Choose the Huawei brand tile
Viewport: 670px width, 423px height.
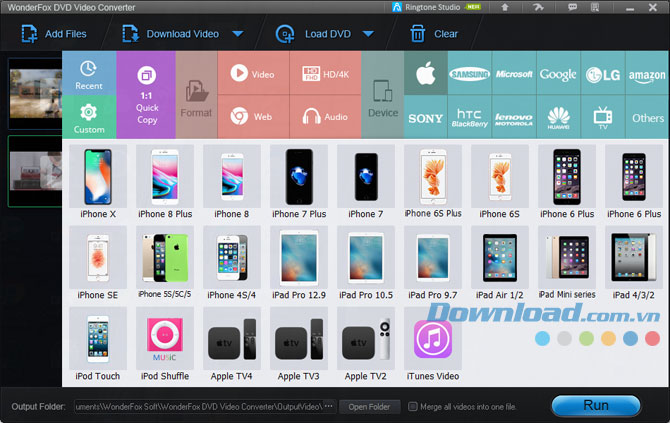[x=558, y=117]
